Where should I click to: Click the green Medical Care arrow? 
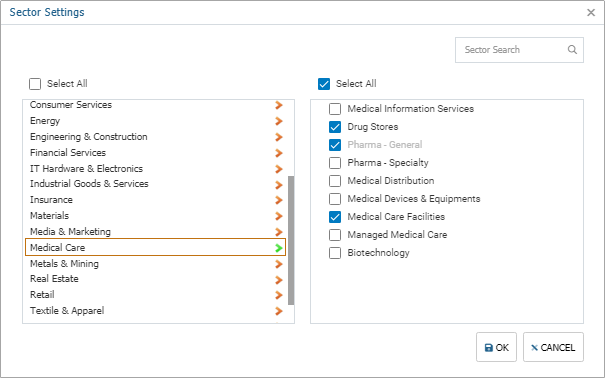279,248
